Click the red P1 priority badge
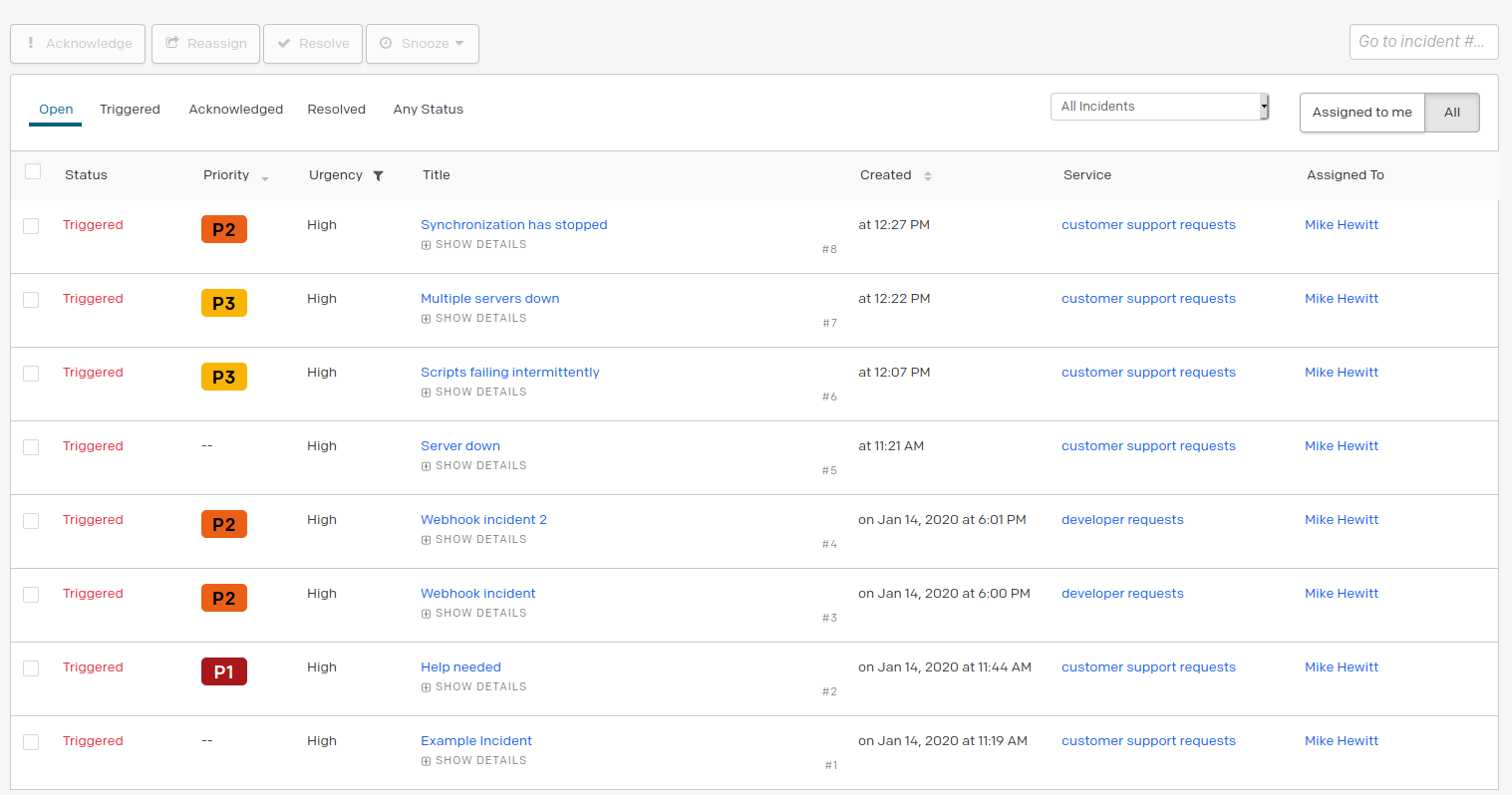This screenshot has height=795, width=1512. [x=223, y=670]
